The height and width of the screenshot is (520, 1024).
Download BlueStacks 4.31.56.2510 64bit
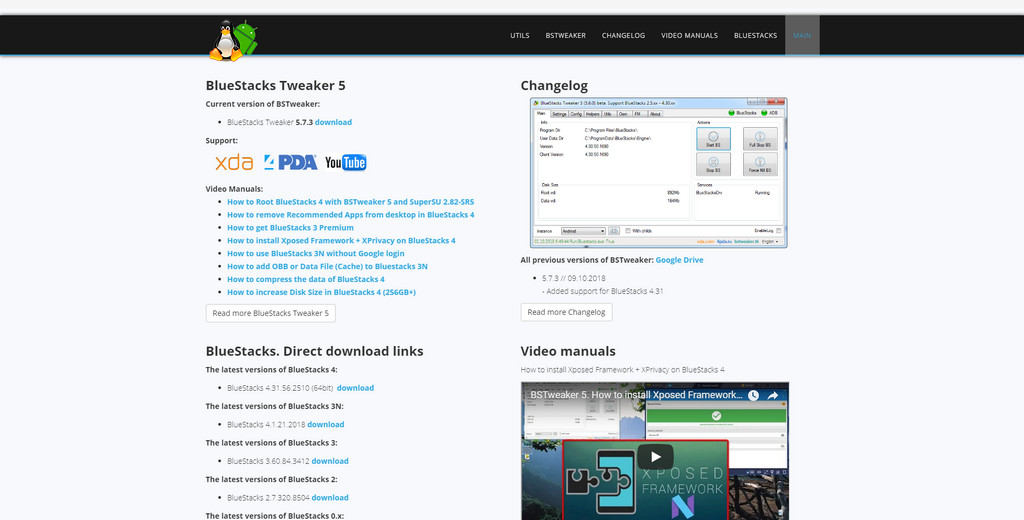[x=355, y=388]
